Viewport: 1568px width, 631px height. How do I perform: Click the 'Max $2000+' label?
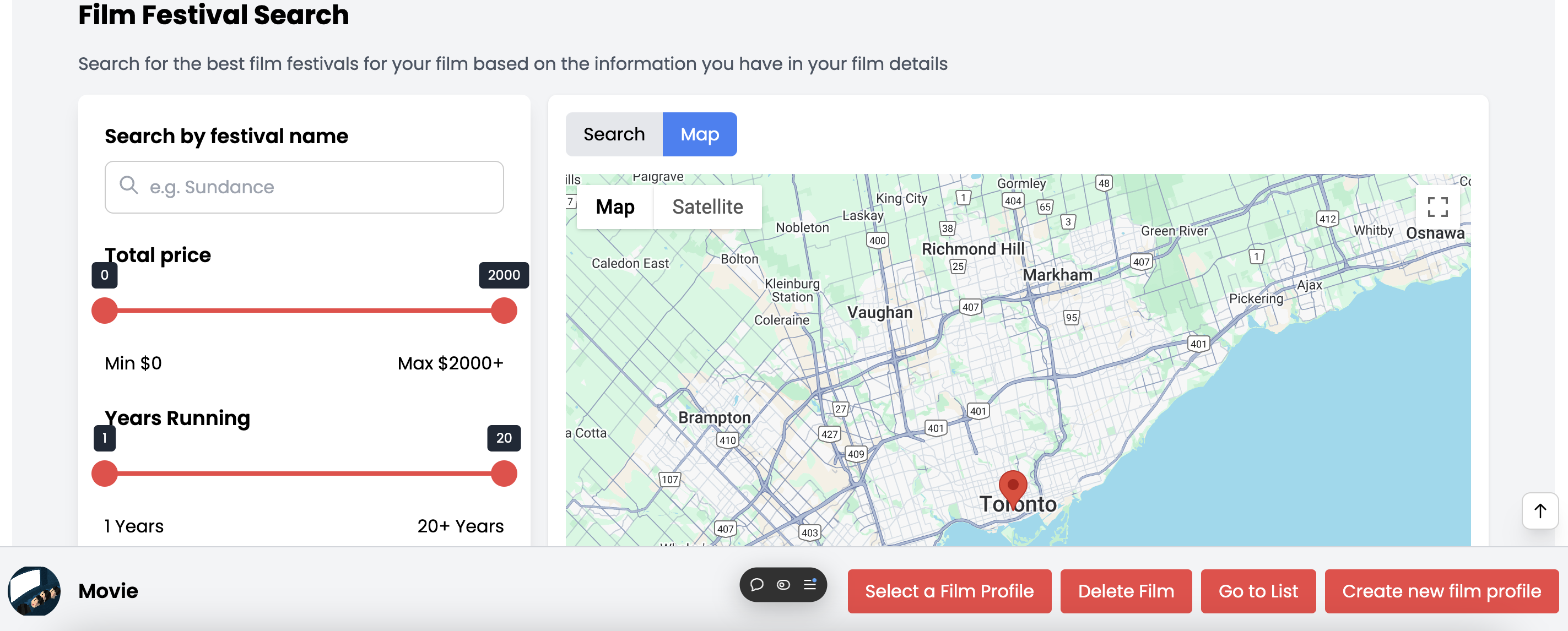point(451,363)
